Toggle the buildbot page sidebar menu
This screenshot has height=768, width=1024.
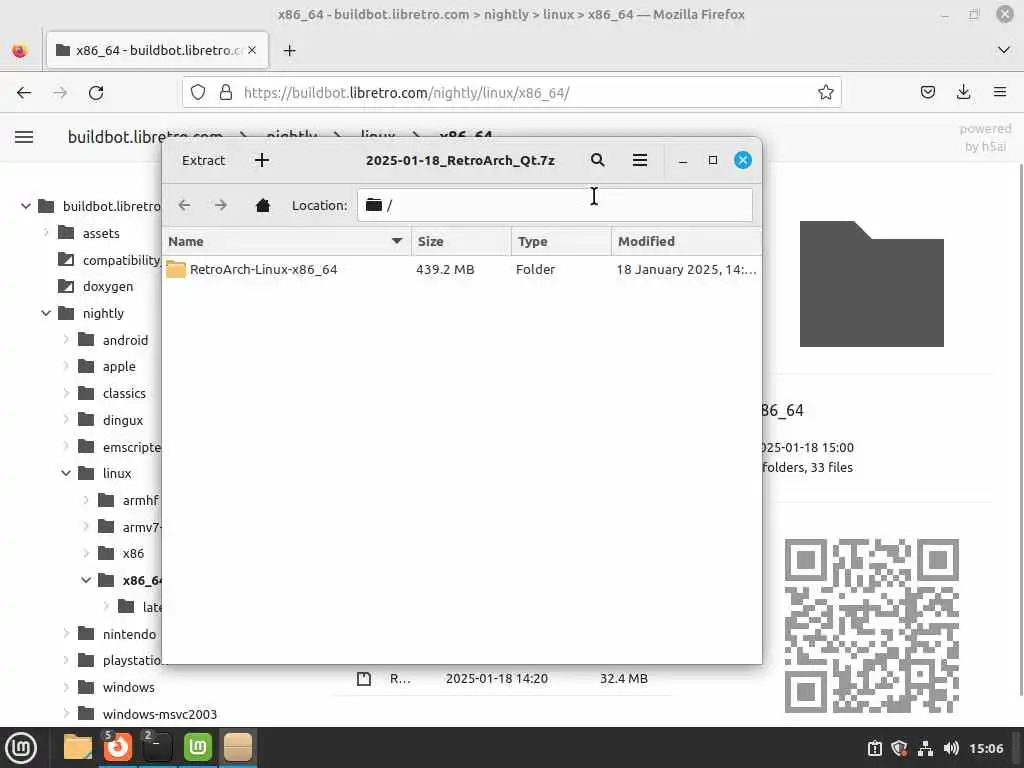point(24,137)
